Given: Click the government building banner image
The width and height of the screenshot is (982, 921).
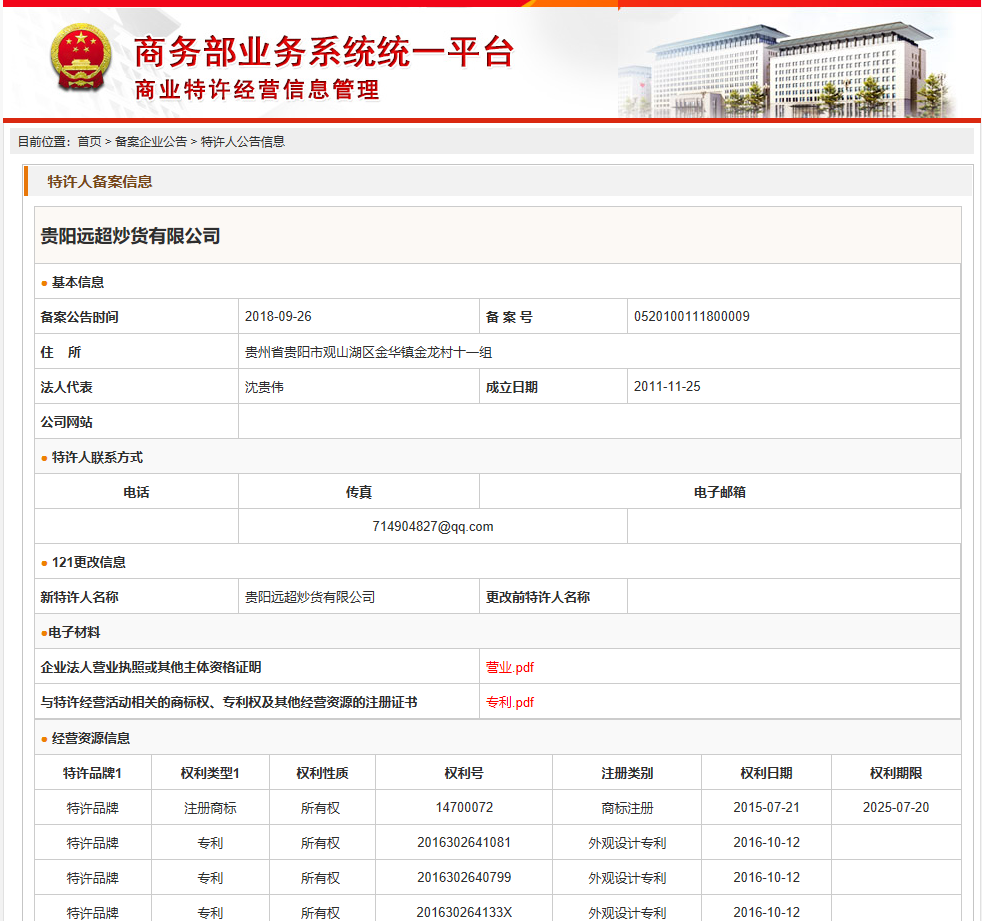Looking at the screenshot, I should 790,65.
